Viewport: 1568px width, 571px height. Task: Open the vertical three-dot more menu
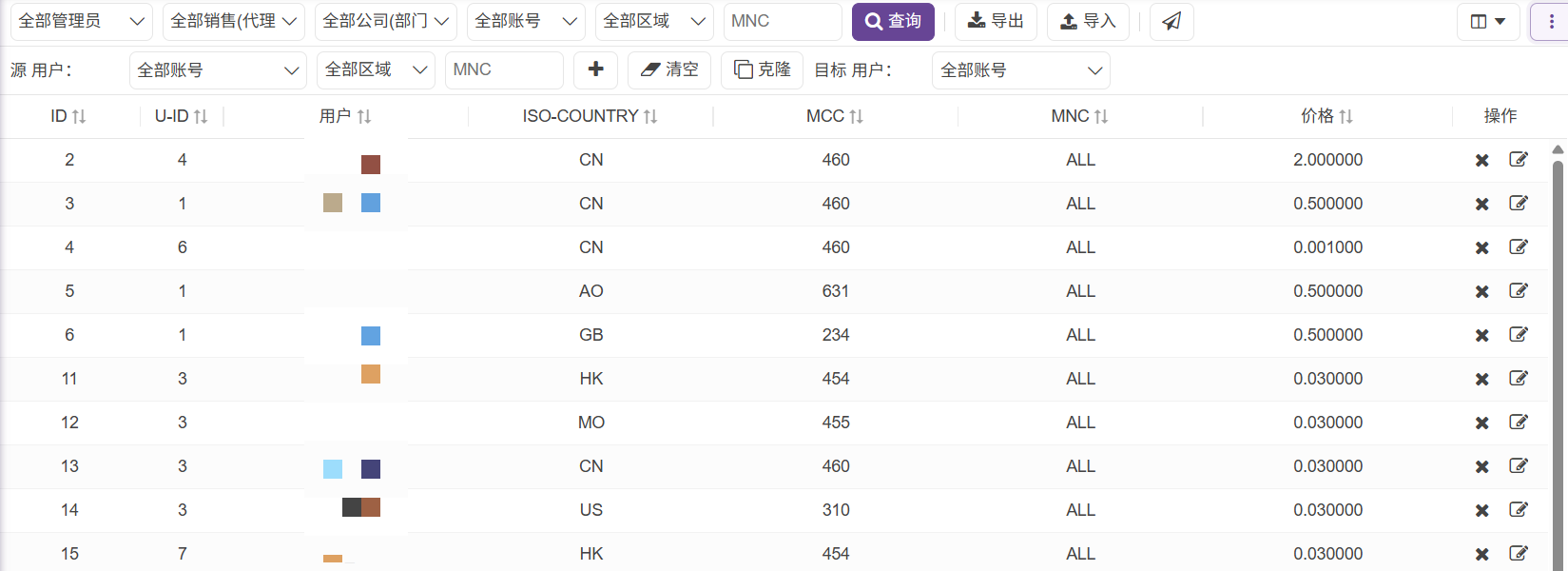pos(1551,22)
